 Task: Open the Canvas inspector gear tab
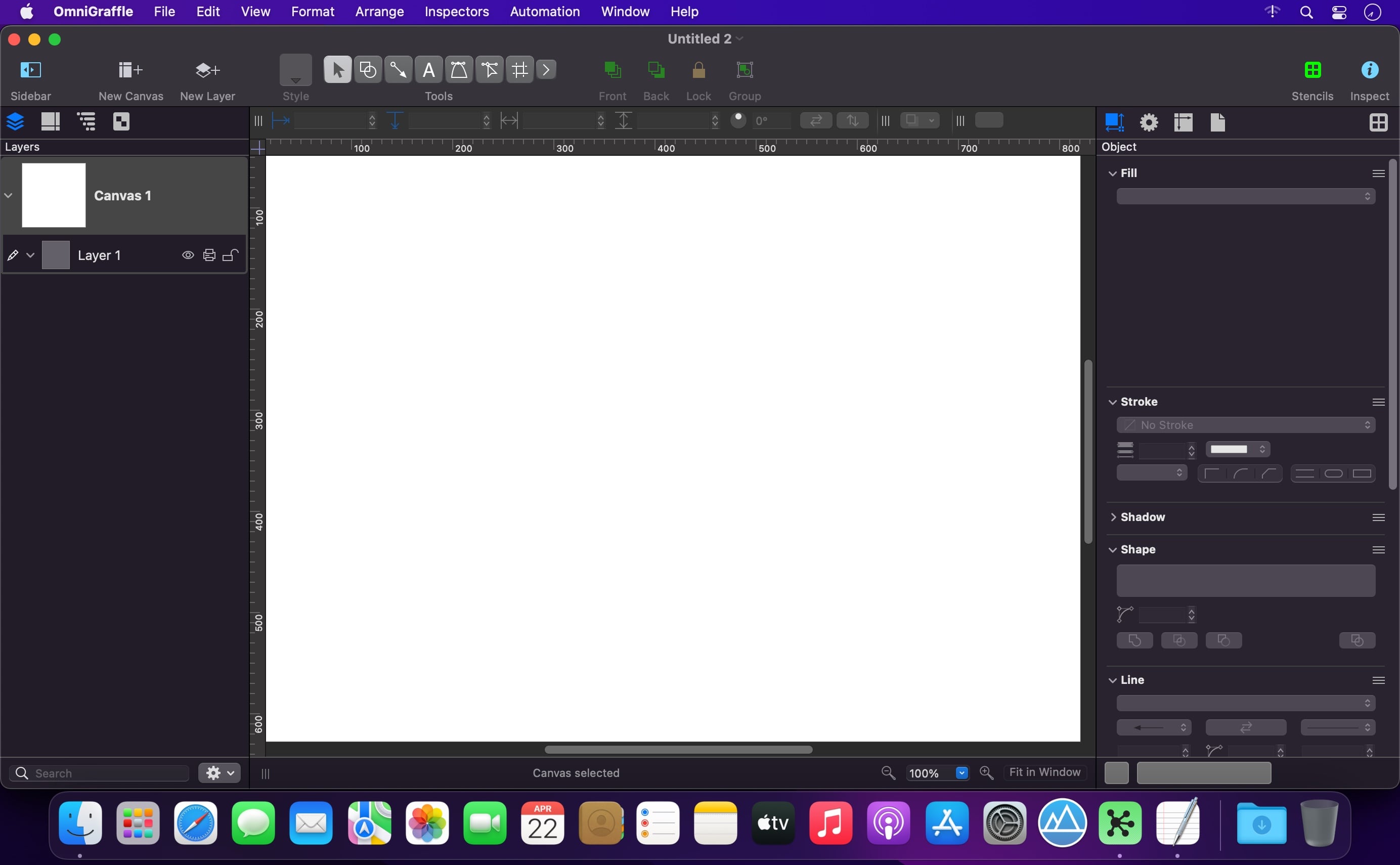(1148, 122)
